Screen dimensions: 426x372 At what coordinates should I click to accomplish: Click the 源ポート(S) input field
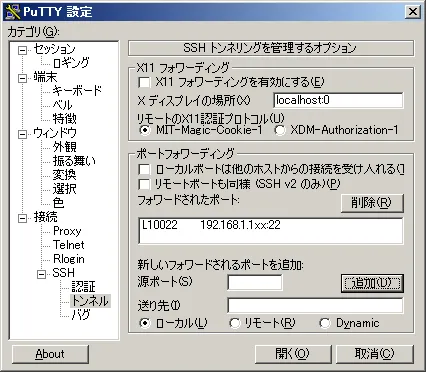pos(255,283)
